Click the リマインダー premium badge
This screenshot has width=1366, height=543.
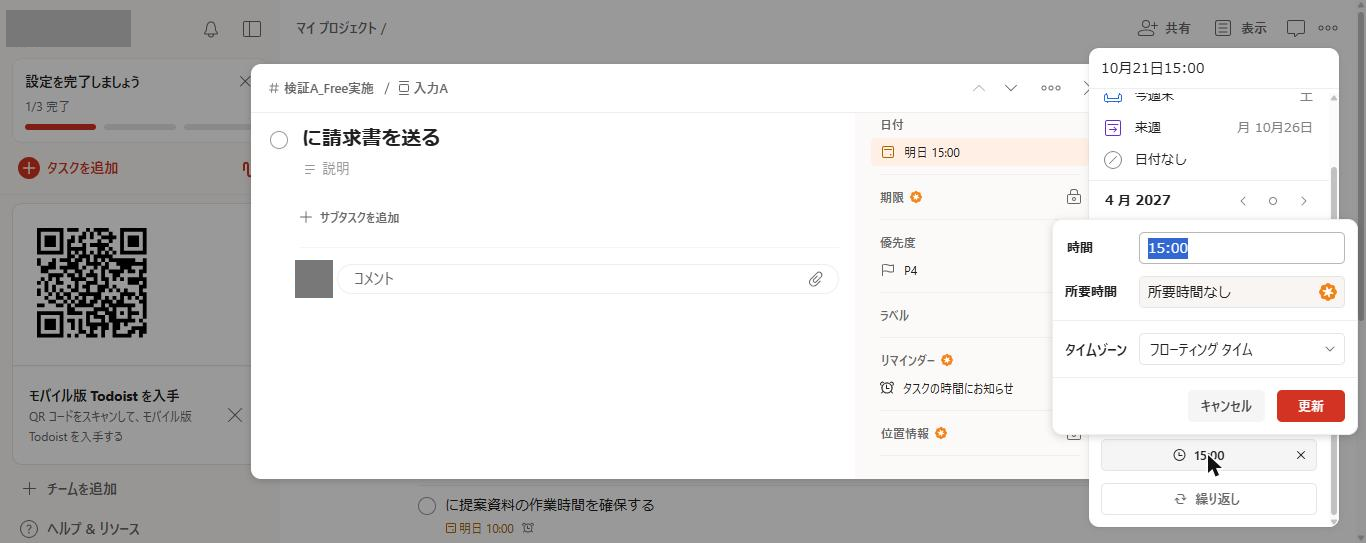(947, 360)
